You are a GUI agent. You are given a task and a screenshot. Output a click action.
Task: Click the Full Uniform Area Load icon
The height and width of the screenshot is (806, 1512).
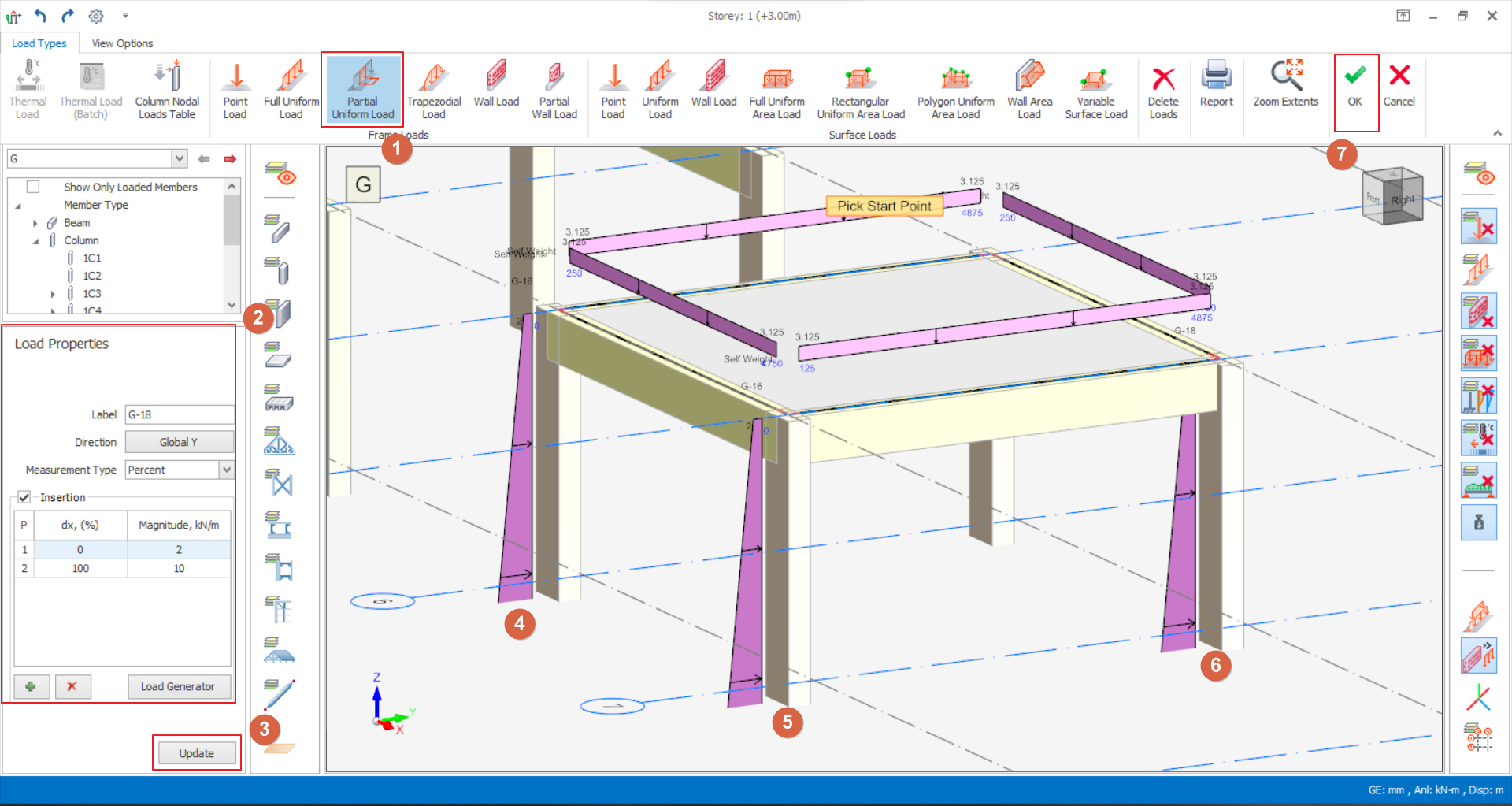pyautogui.click(x=776, y=88)
